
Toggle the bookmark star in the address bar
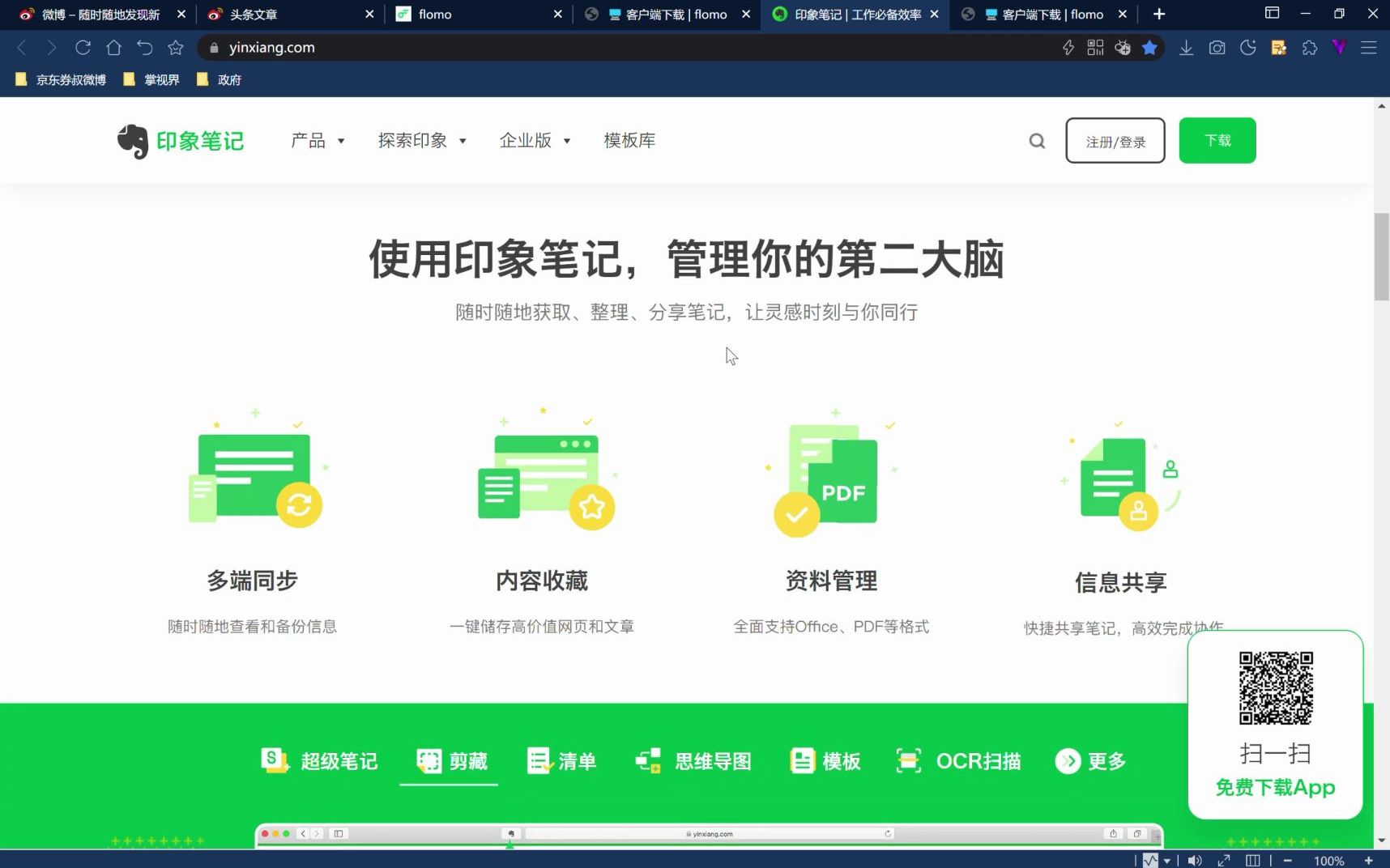1149,47
